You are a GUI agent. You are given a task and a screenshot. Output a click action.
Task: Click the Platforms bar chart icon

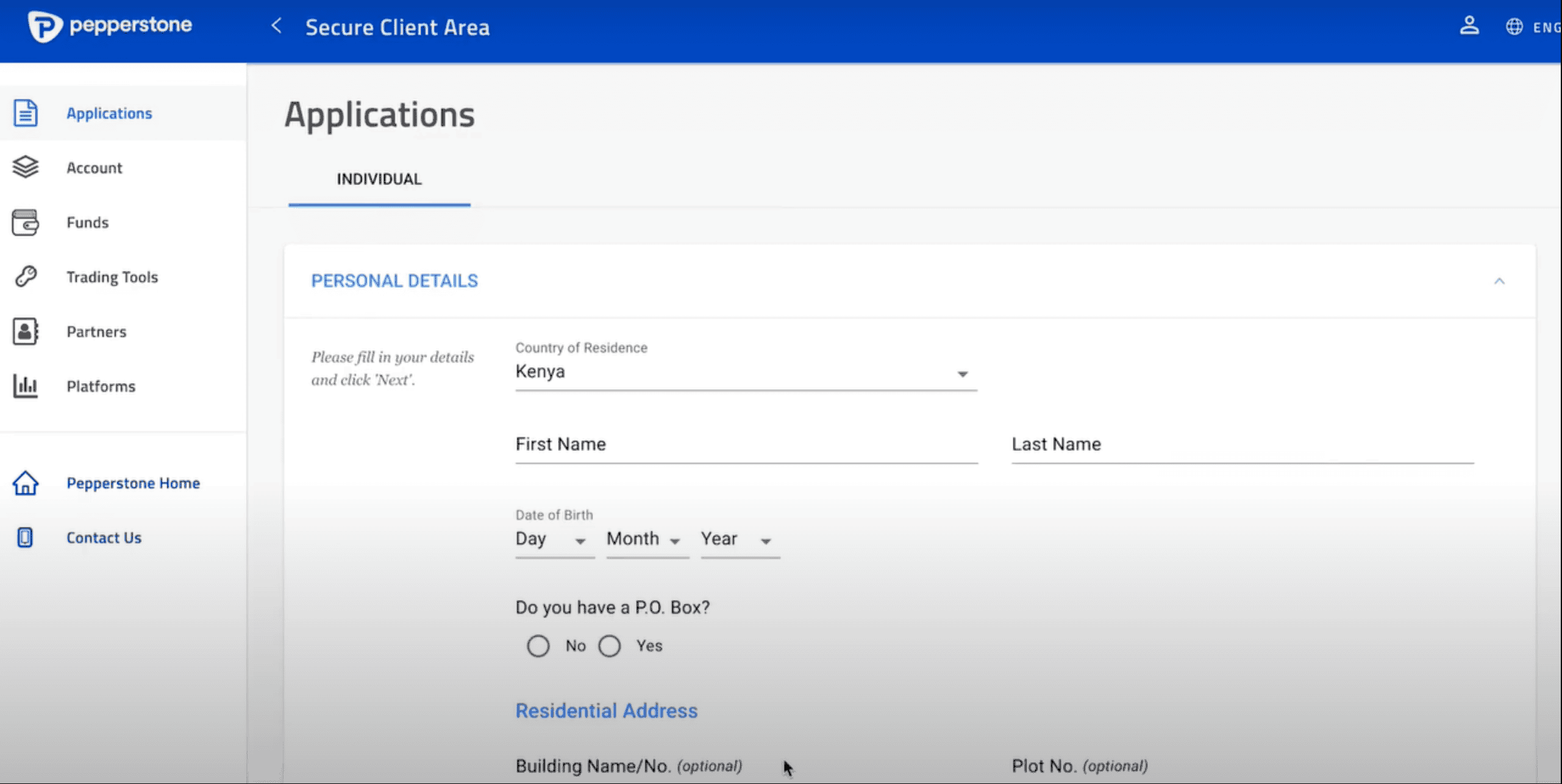pyautogui.click(x=25, y=386)
